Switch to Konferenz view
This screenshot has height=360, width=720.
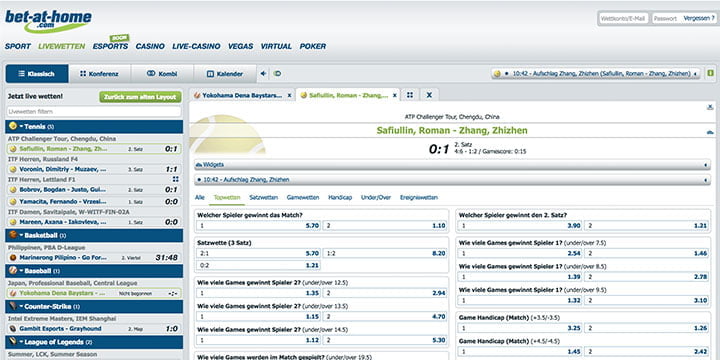(100, 73)
